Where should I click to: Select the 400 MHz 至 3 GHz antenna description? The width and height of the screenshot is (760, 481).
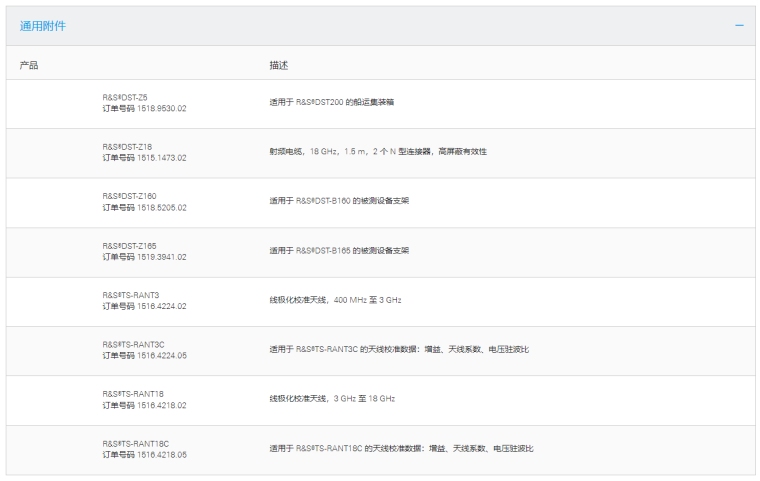[335, 300]
